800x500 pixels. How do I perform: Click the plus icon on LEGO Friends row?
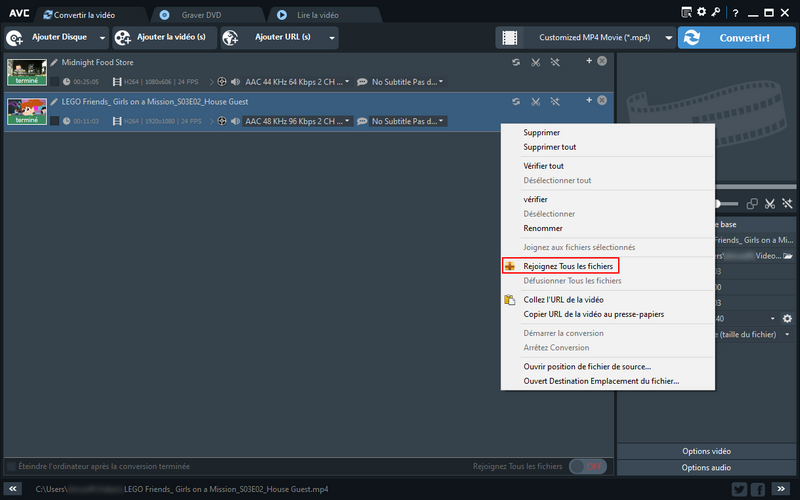tap(589, 100)
